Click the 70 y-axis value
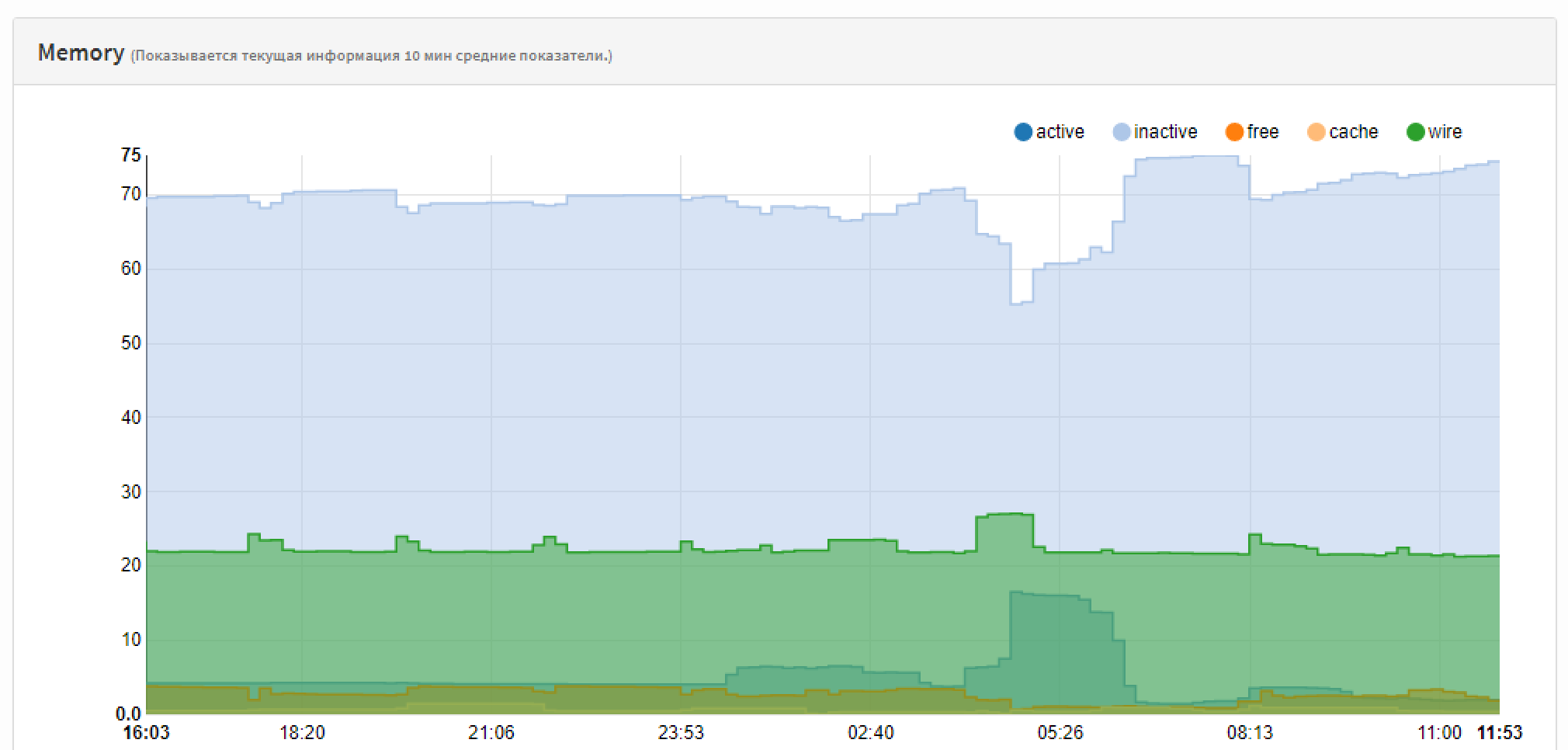Image resolution: width=1568 pixels, height=750 pixels. coord(131,194)
